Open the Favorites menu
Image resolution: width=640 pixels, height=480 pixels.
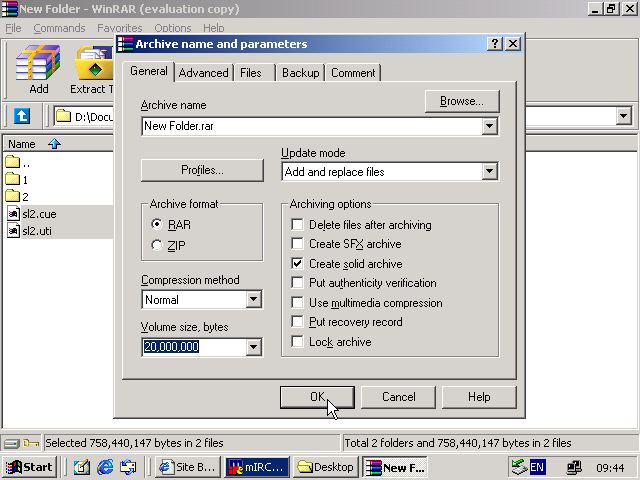pos(120,28)
